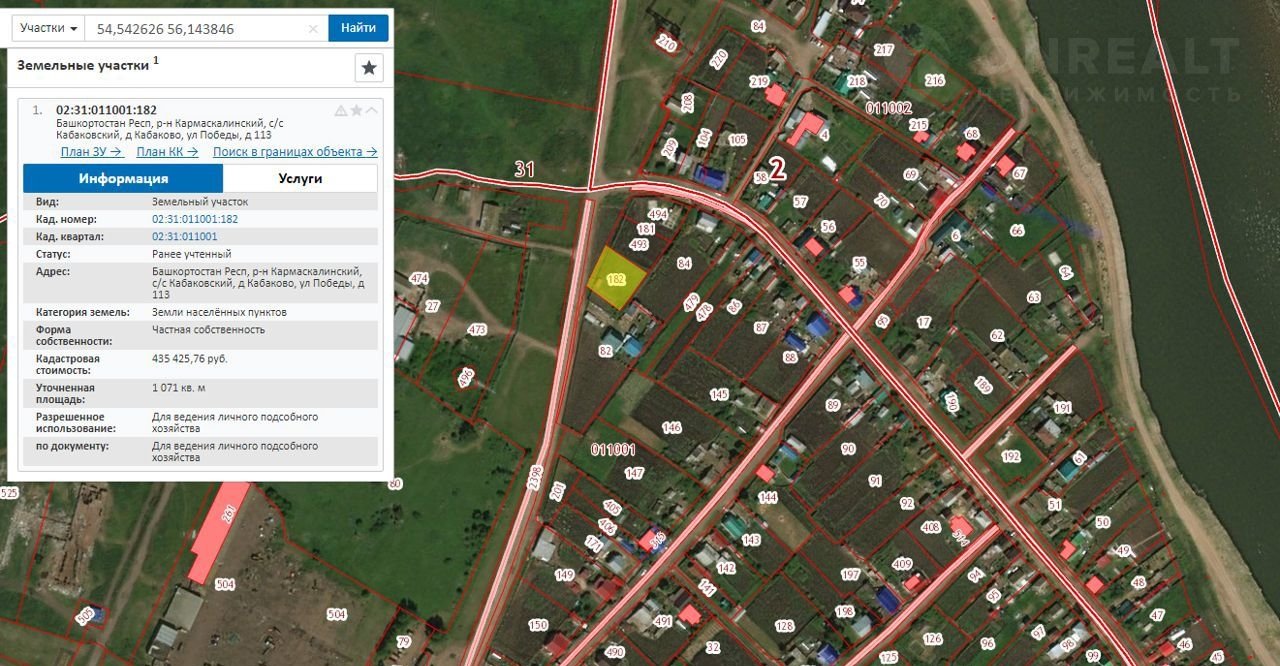Click the Кад. номер value link

195,219
